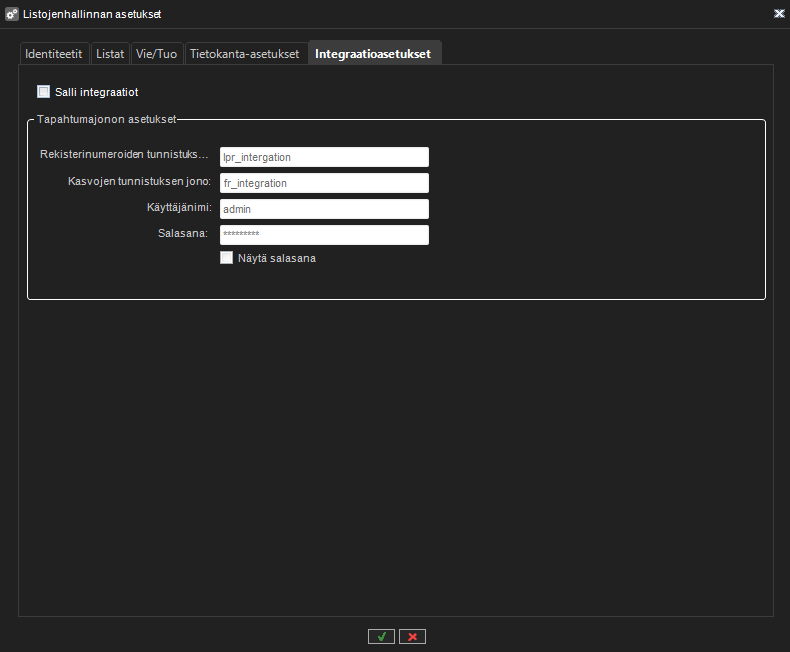Click into the Salasana password field

click(324, 234)
